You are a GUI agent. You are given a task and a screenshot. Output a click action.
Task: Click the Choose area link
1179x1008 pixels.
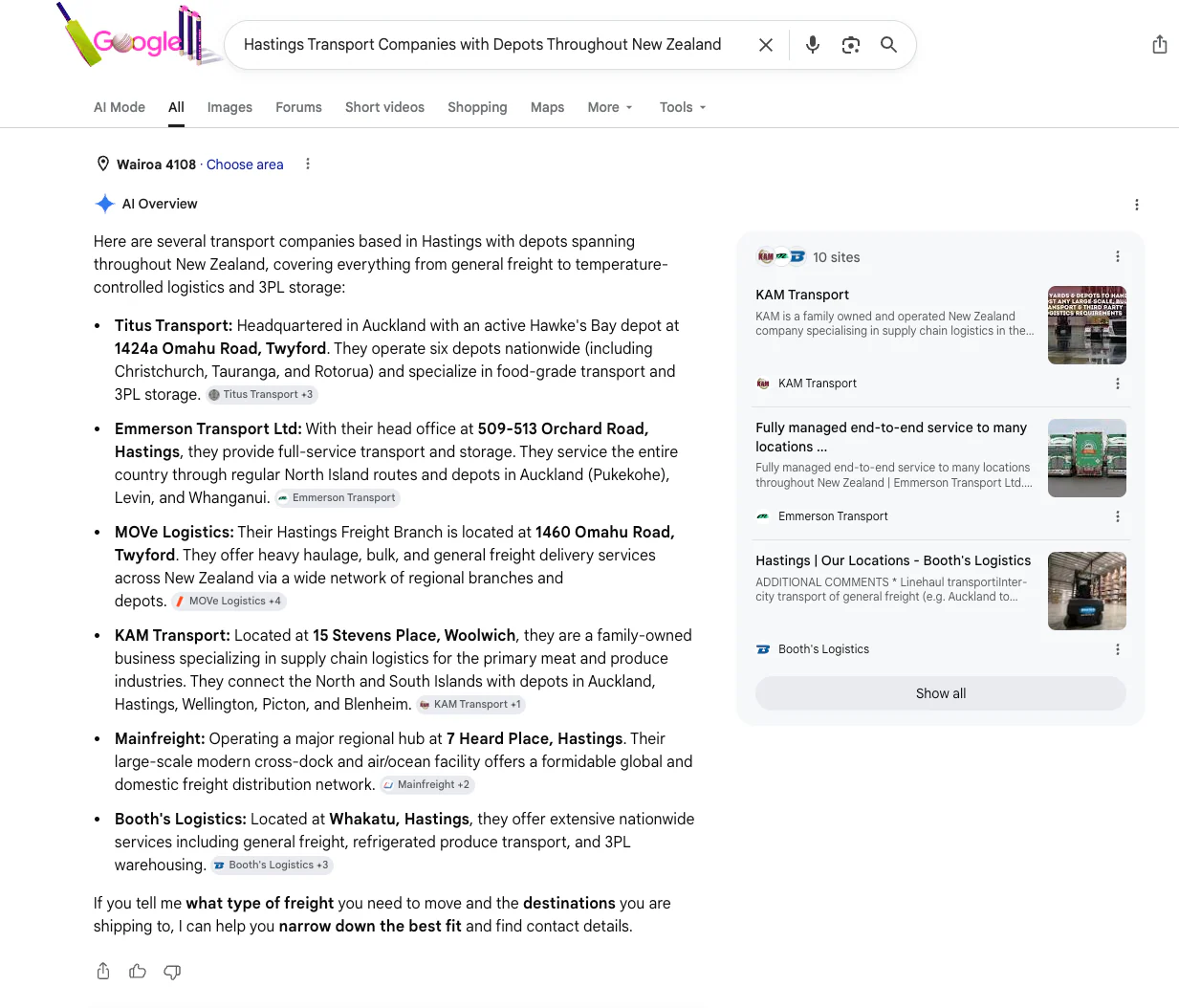245,164
